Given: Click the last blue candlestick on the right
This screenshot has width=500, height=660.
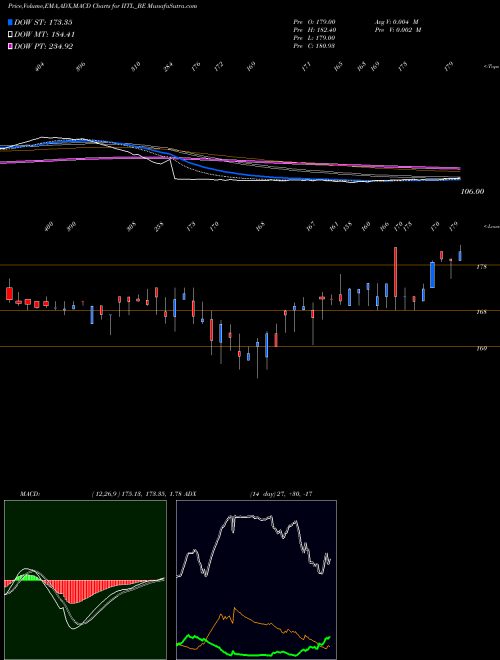Looking at the screenshot, I should tap(460, 256).
